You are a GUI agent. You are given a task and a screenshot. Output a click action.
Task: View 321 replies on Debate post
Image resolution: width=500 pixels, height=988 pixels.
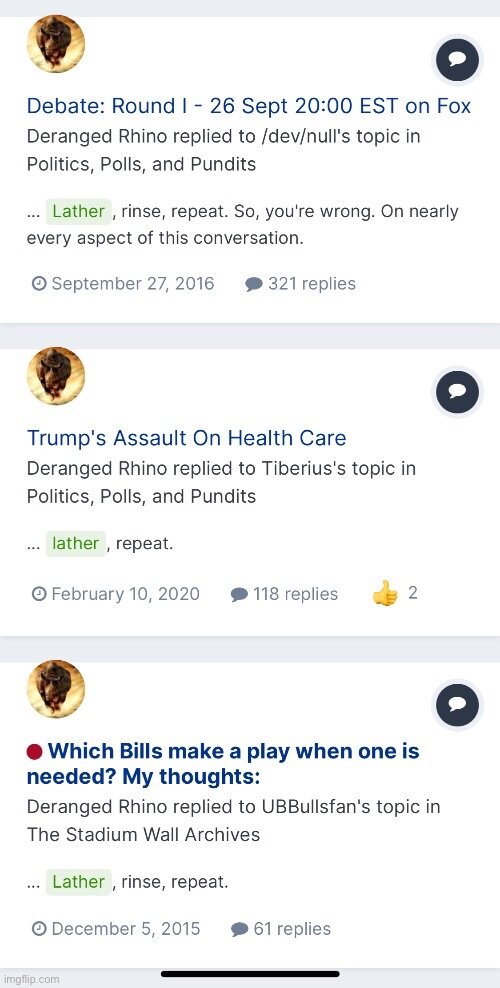tap(300, 284)
